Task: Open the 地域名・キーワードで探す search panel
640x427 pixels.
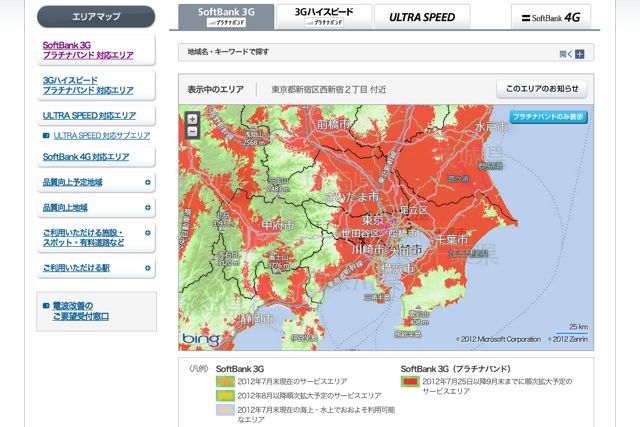Action: point(386,52)
